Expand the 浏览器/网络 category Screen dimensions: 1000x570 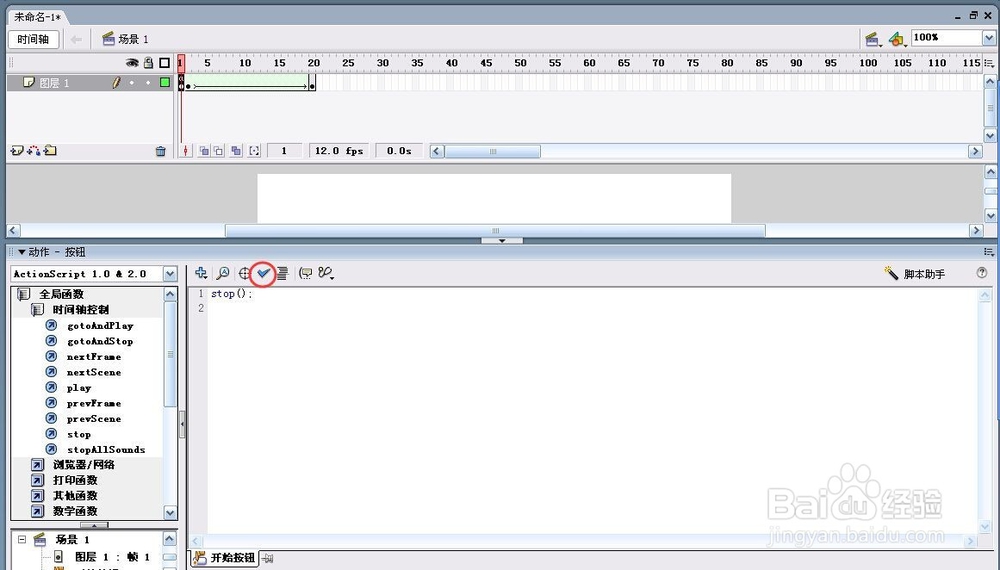[x=38, y=465]
